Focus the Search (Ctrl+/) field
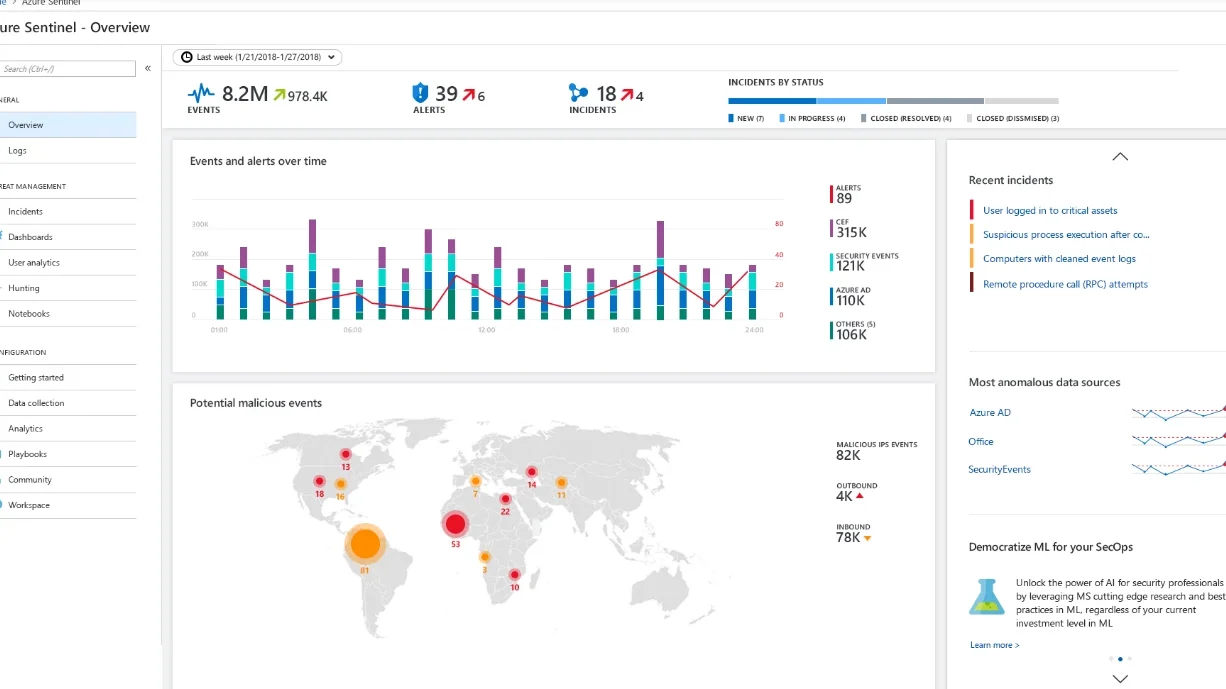1226x689 pixels. pyautogui.click(x=68, y=69)
